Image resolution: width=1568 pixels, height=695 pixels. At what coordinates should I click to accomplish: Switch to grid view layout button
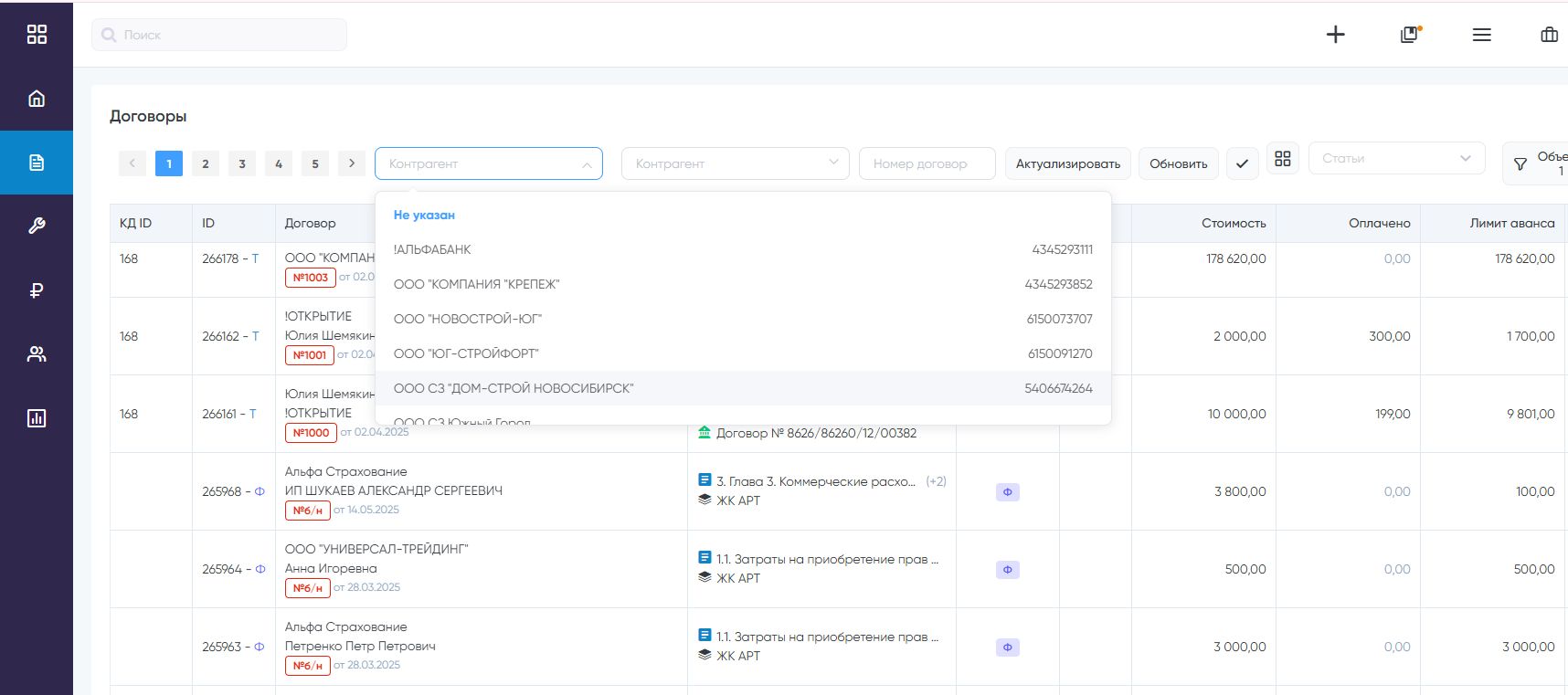click(x=1283, y=159)
